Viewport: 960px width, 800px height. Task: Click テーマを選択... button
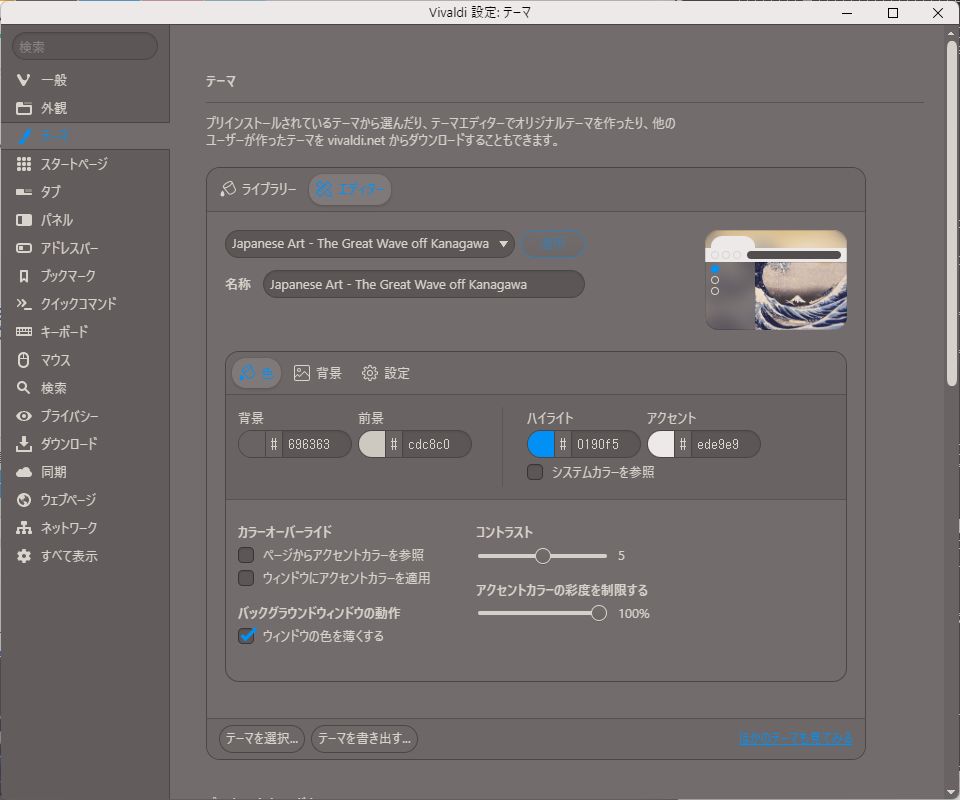pyautogui.click(x=261, y=739)
